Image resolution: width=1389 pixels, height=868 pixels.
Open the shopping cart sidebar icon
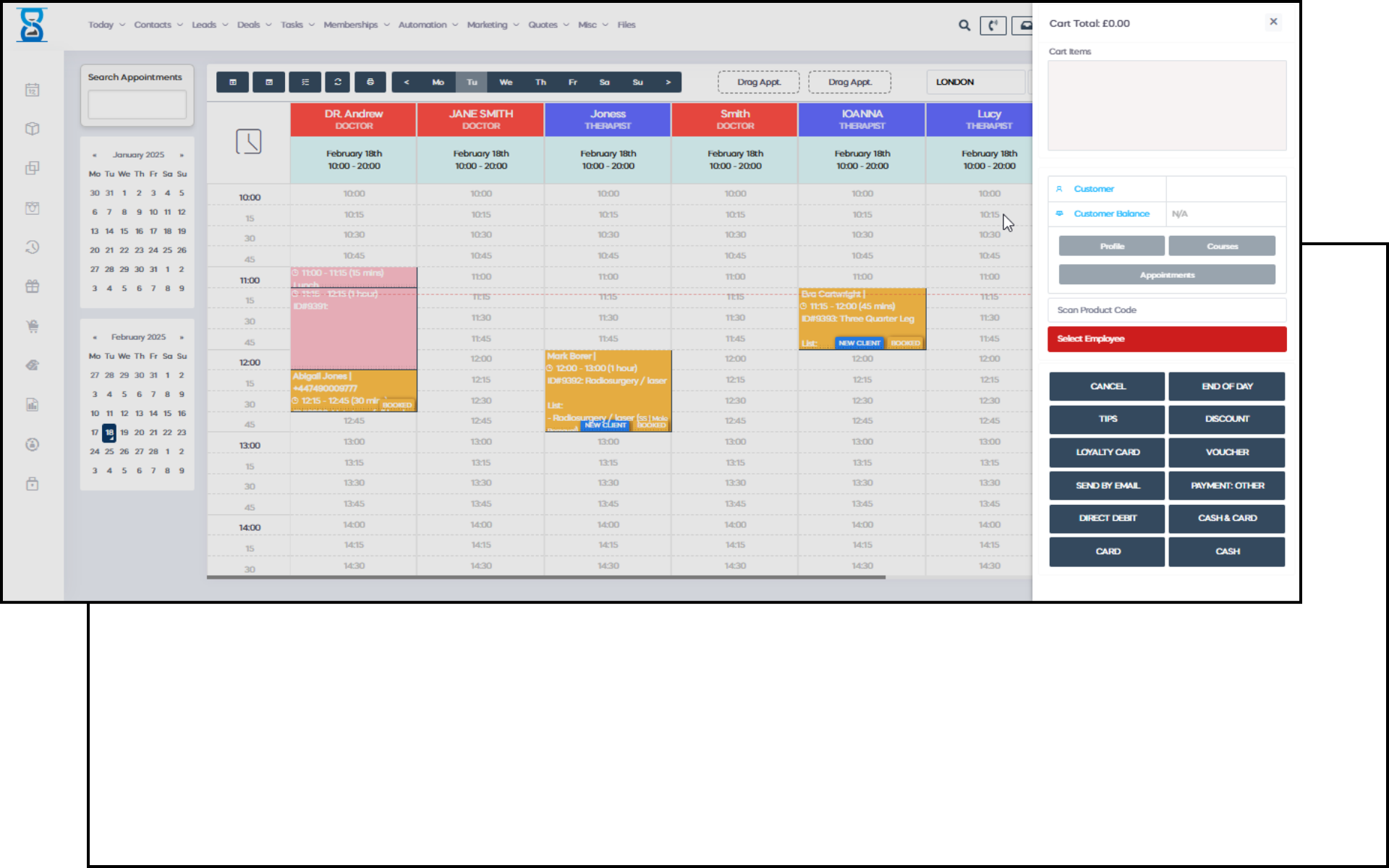33,326
